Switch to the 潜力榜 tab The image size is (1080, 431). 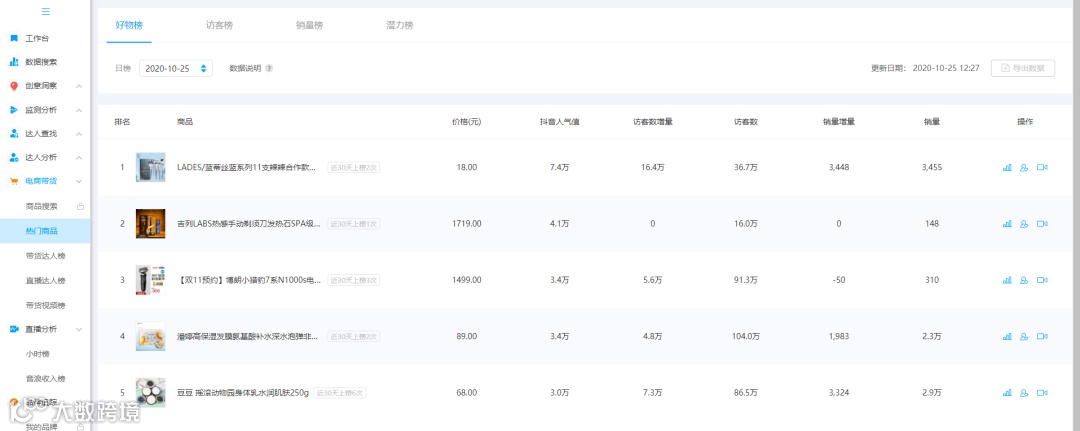(x=399, y=25)
